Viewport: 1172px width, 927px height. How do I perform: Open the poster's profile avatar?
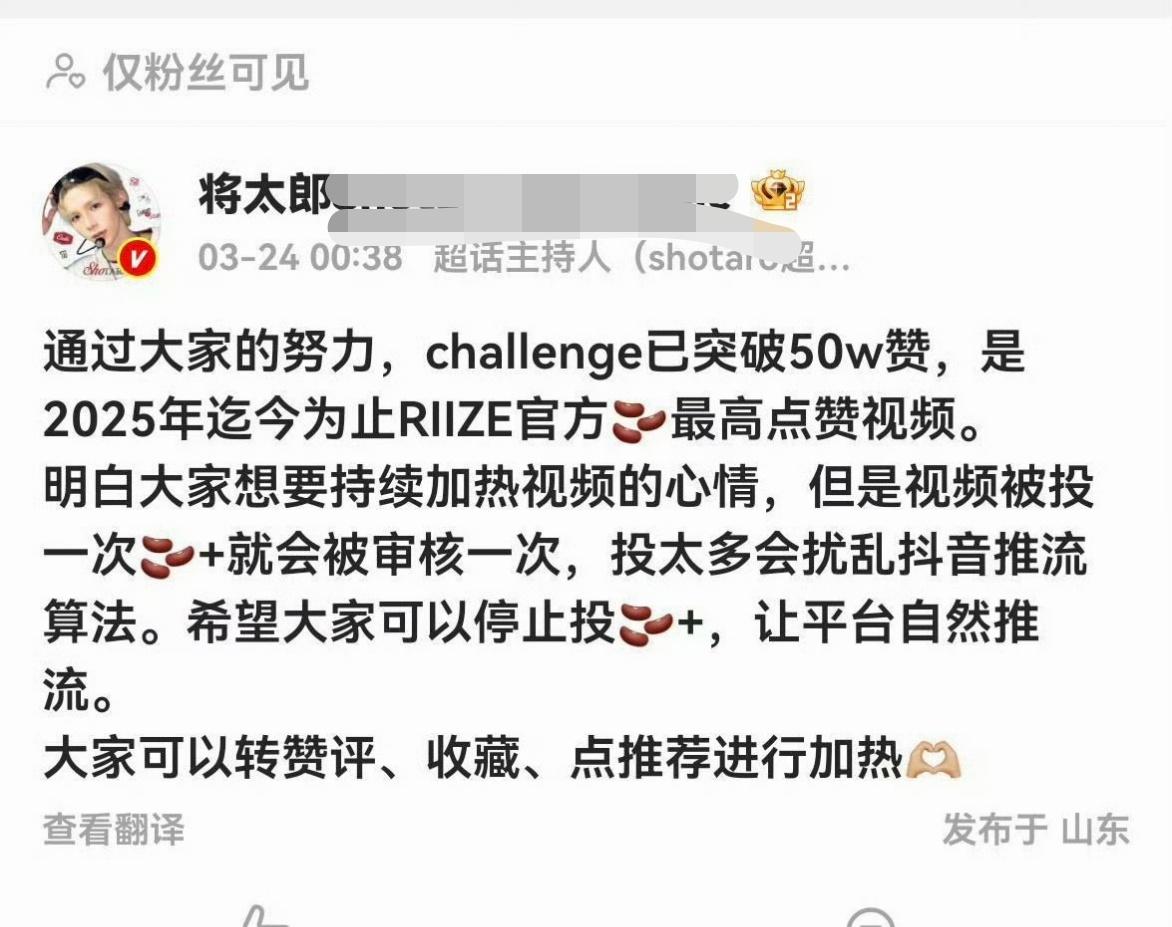[x=101, y=221]
